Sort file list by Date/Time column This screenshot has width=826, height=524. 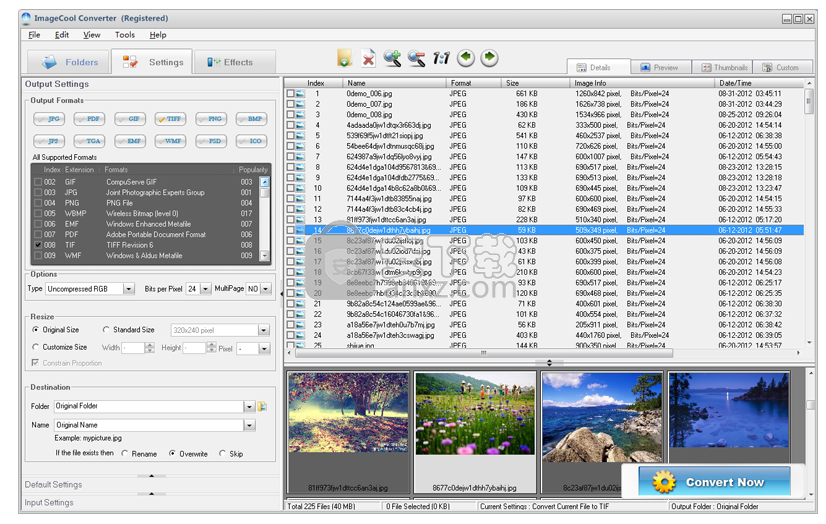[x=759, y=83]
